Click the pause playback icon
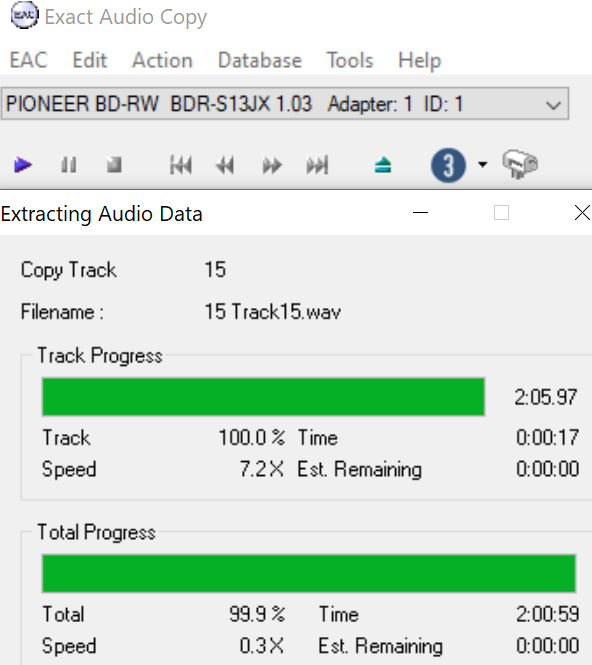The image size is (592, 665). [69, 165]
